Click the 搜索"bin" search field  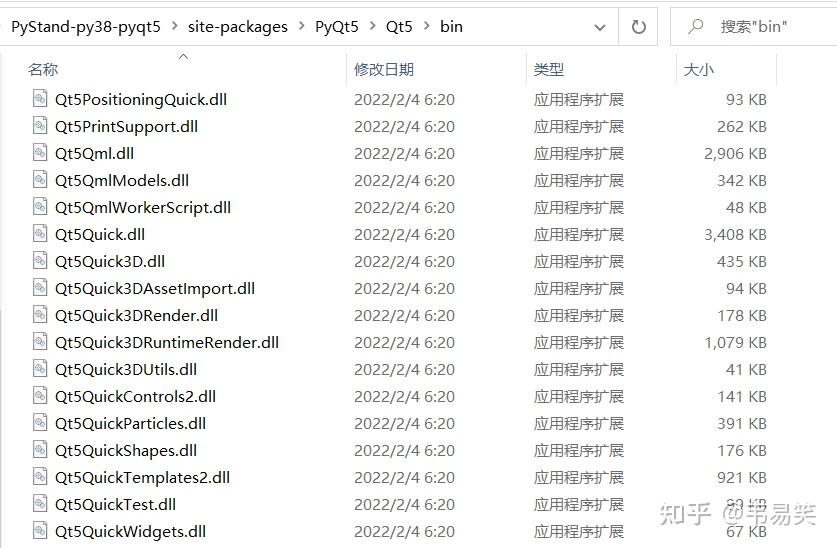[754, 27]
